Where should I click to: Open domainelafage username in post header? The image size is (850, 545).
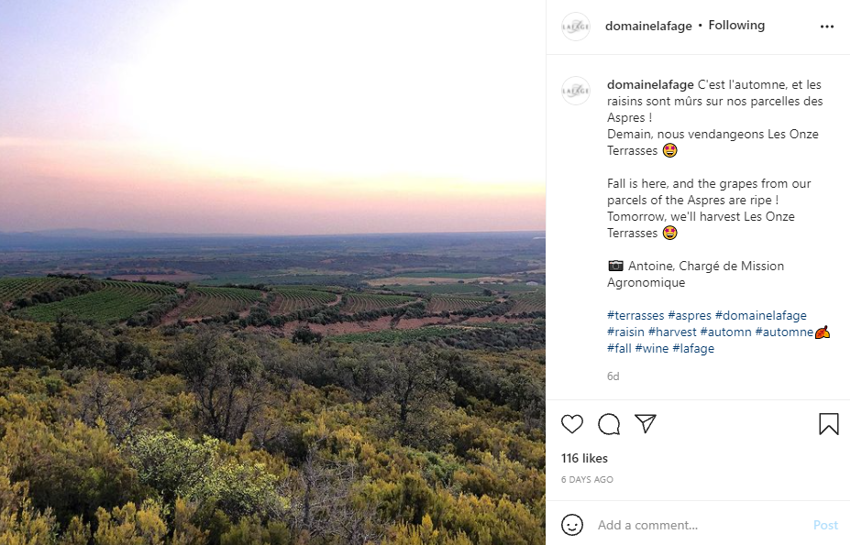[x=648, y=26]
